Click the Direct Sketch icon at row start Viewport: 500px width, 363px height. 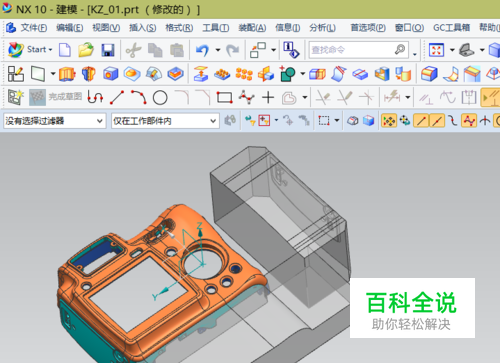[x=15, y=98]
